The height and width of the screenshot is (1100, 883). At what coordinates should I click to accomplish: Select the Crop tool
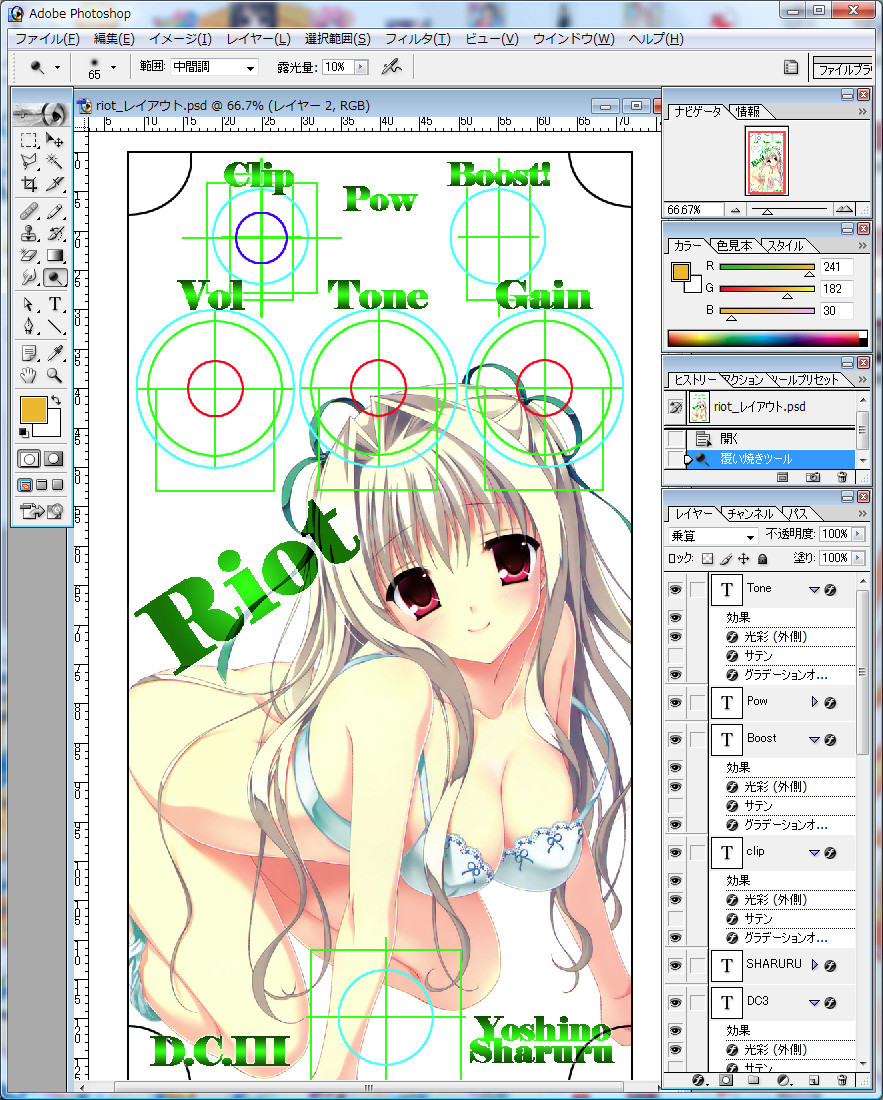(x=29, y=184)
